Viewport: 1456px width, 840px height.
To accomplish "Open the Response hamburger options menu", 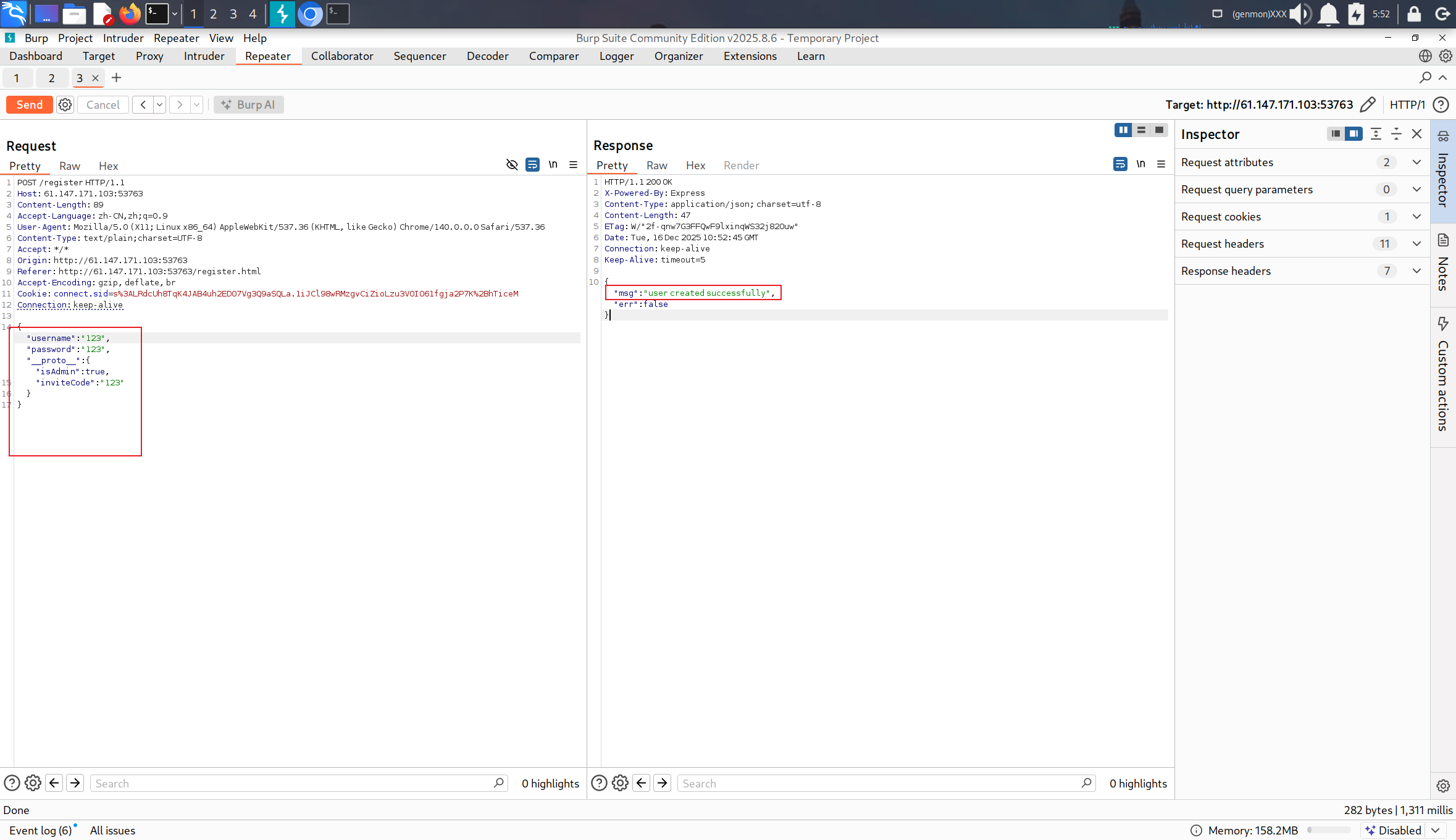I will click(x=1161, y=164).
